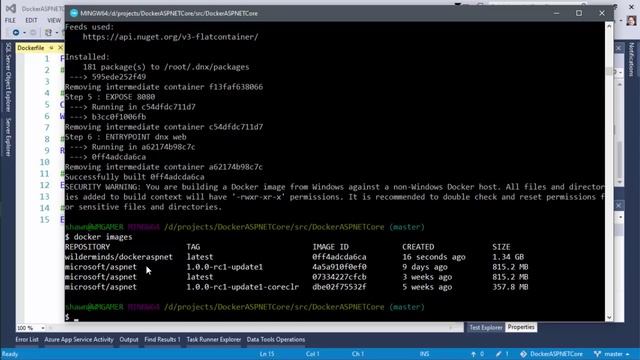Screen dimensions: 640x360
Task: Maximize the MINGW64 terminal window
Action: [x=579, y=13]
